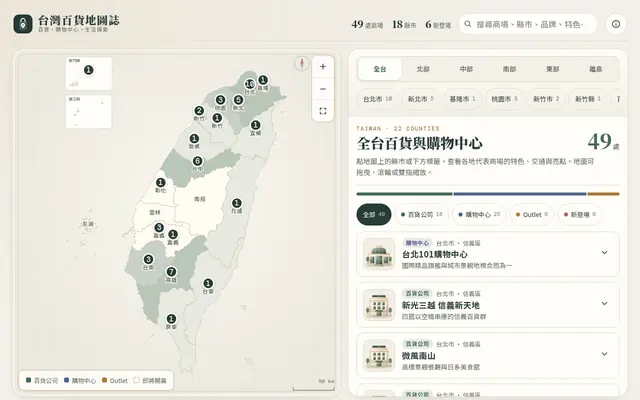Viewport: 640px width, 400px height.
Task: Select the 嘉義 marker showing 1
Action: 173,234
